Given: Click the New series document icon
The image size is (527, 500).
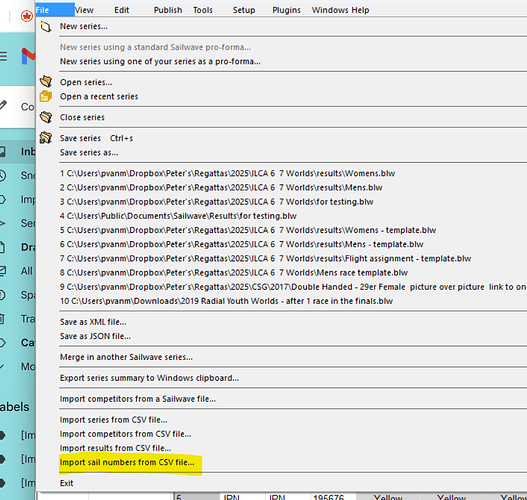Looking at the screenshot, I should point(46,27).
